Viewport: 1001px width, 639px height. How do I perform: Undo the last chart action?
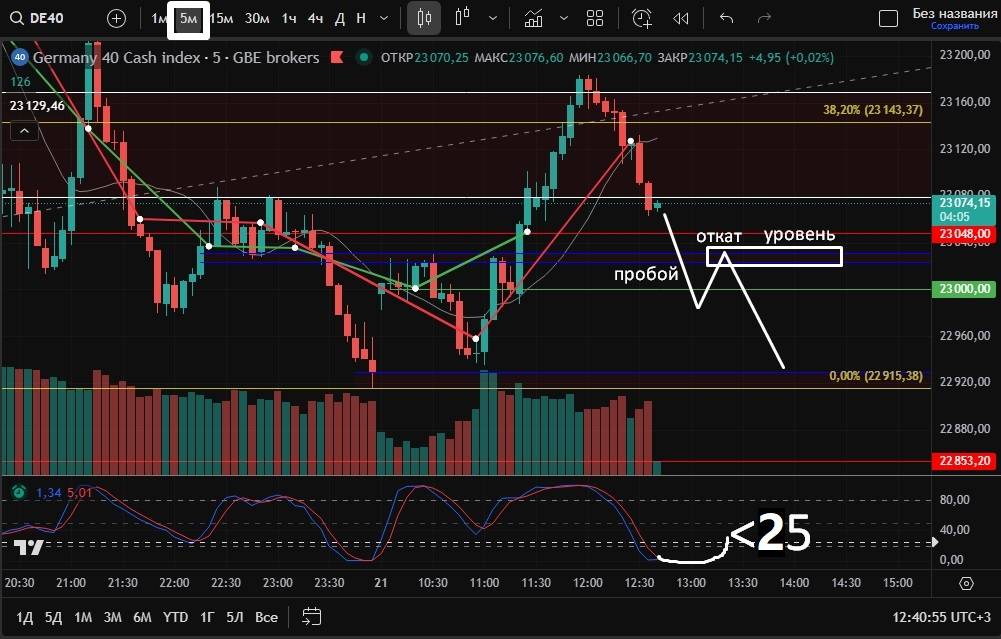pyautogui.click(x=727, y=18)
